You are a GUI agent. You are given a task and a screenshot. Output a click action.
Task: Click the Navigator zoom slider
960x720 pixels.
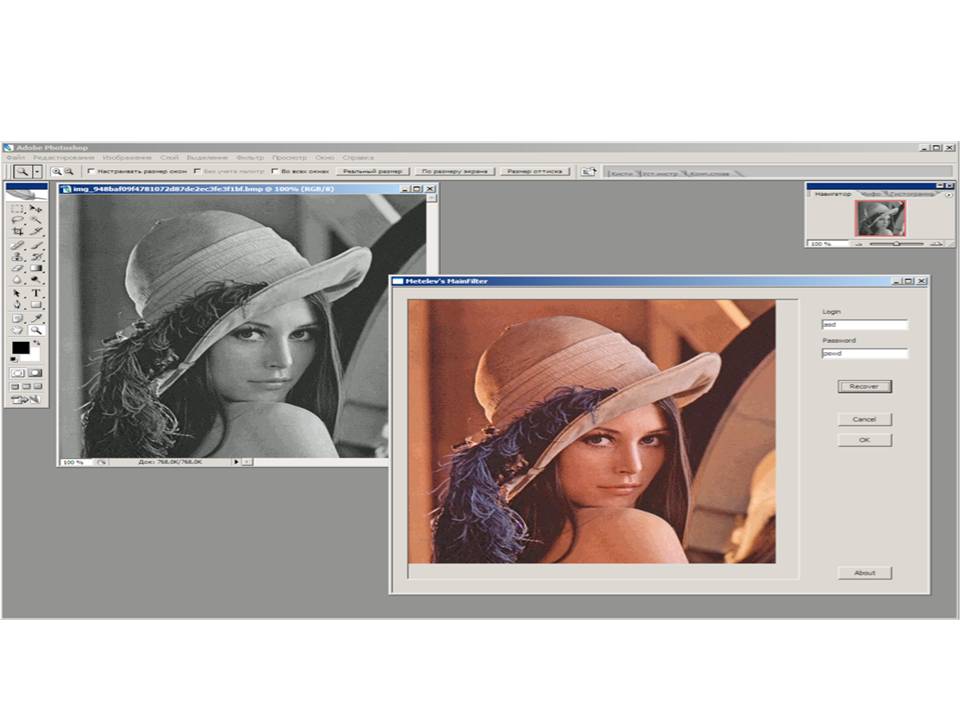[895, 243]
